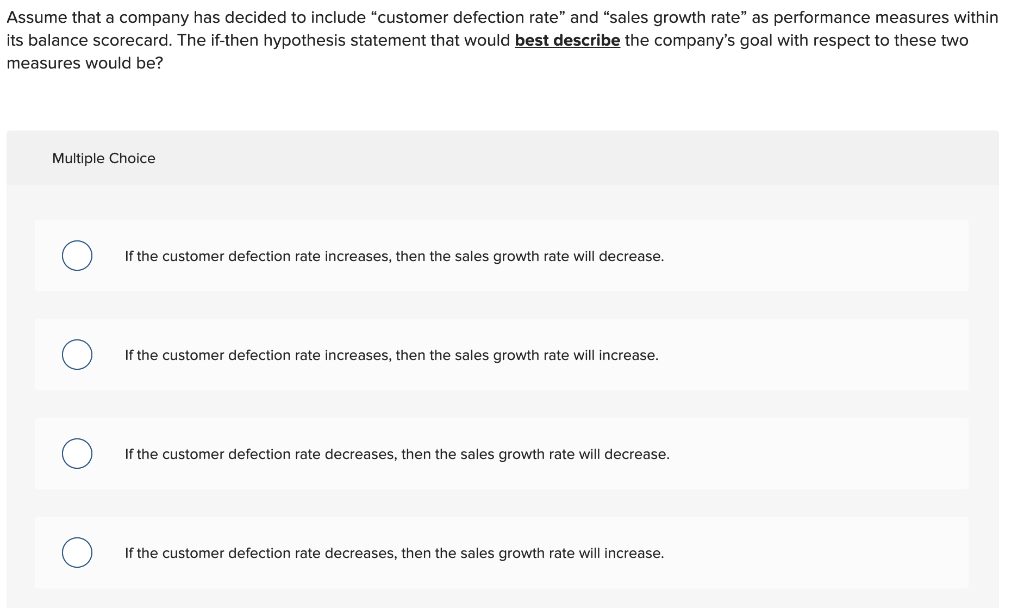Click last answer sentence ending 'will increase.'
The image size is (1024, 608).
click(394, 553)
